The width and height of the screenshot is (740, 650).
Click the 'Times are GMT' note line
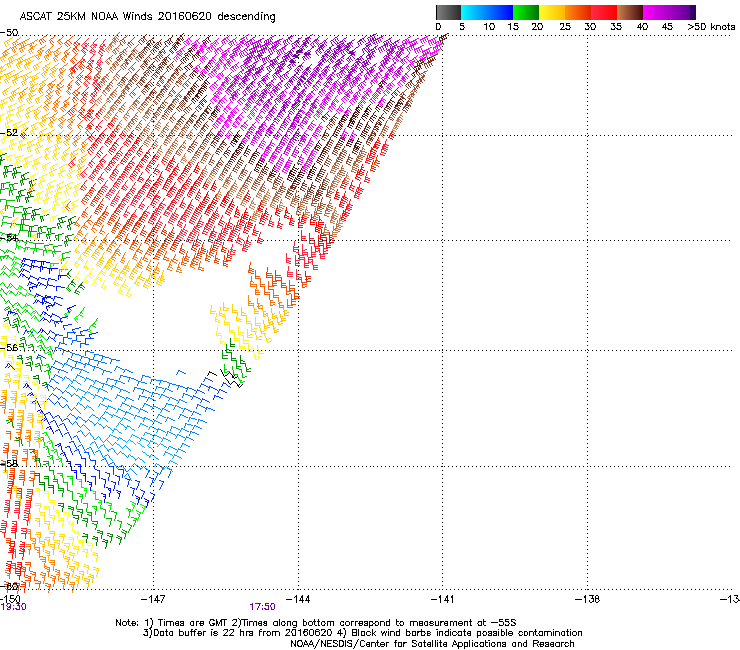click(x=315, y=623)
